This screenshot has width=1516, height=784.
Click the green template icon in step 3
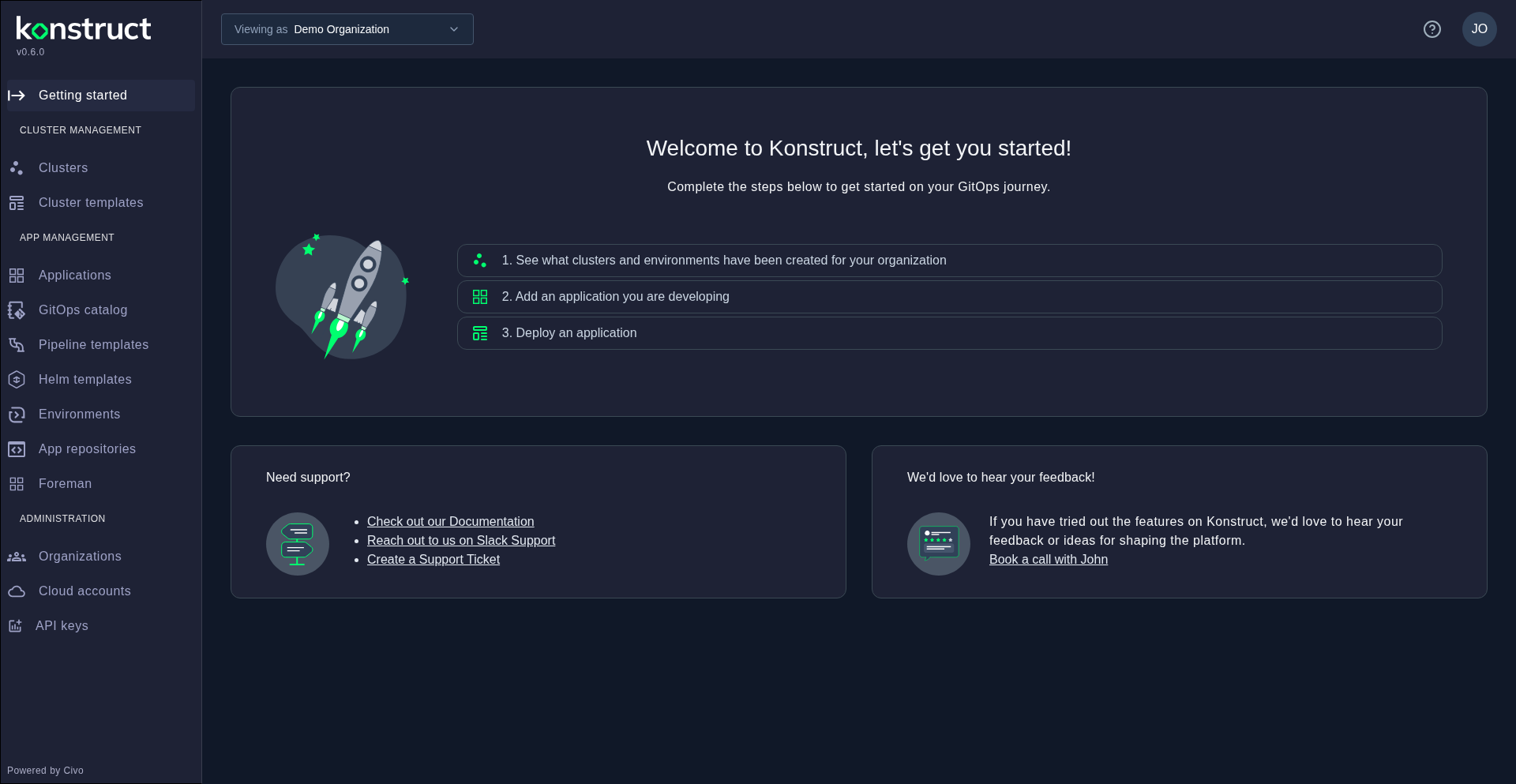coord(480,333)
